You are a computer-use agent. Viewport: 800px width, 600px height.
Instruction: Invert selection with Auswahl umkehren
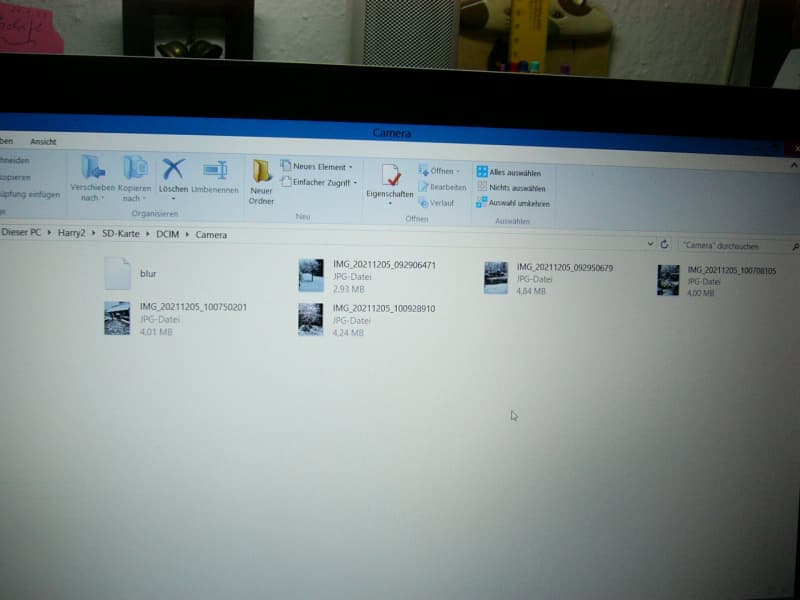coord(513,203)
